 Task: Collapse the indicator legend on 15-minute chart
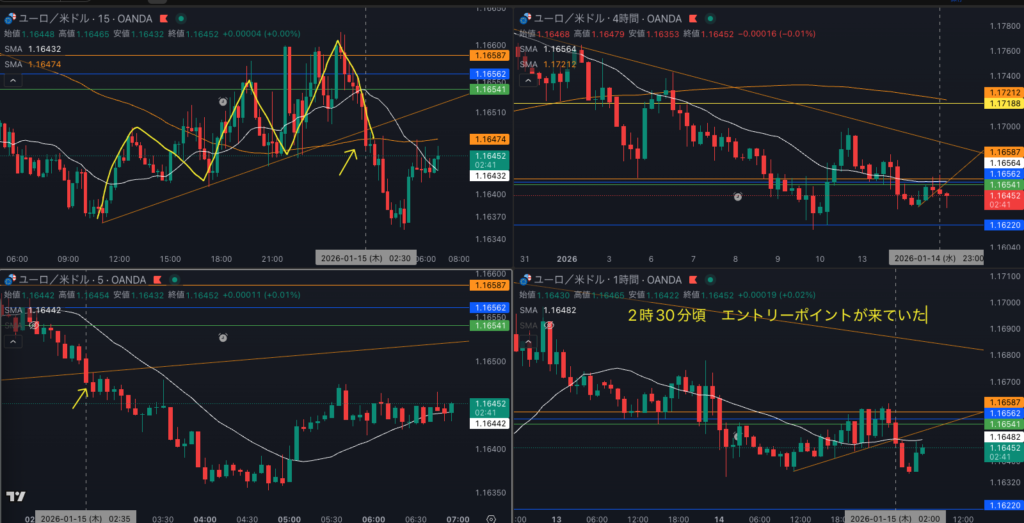click(13, 82)
